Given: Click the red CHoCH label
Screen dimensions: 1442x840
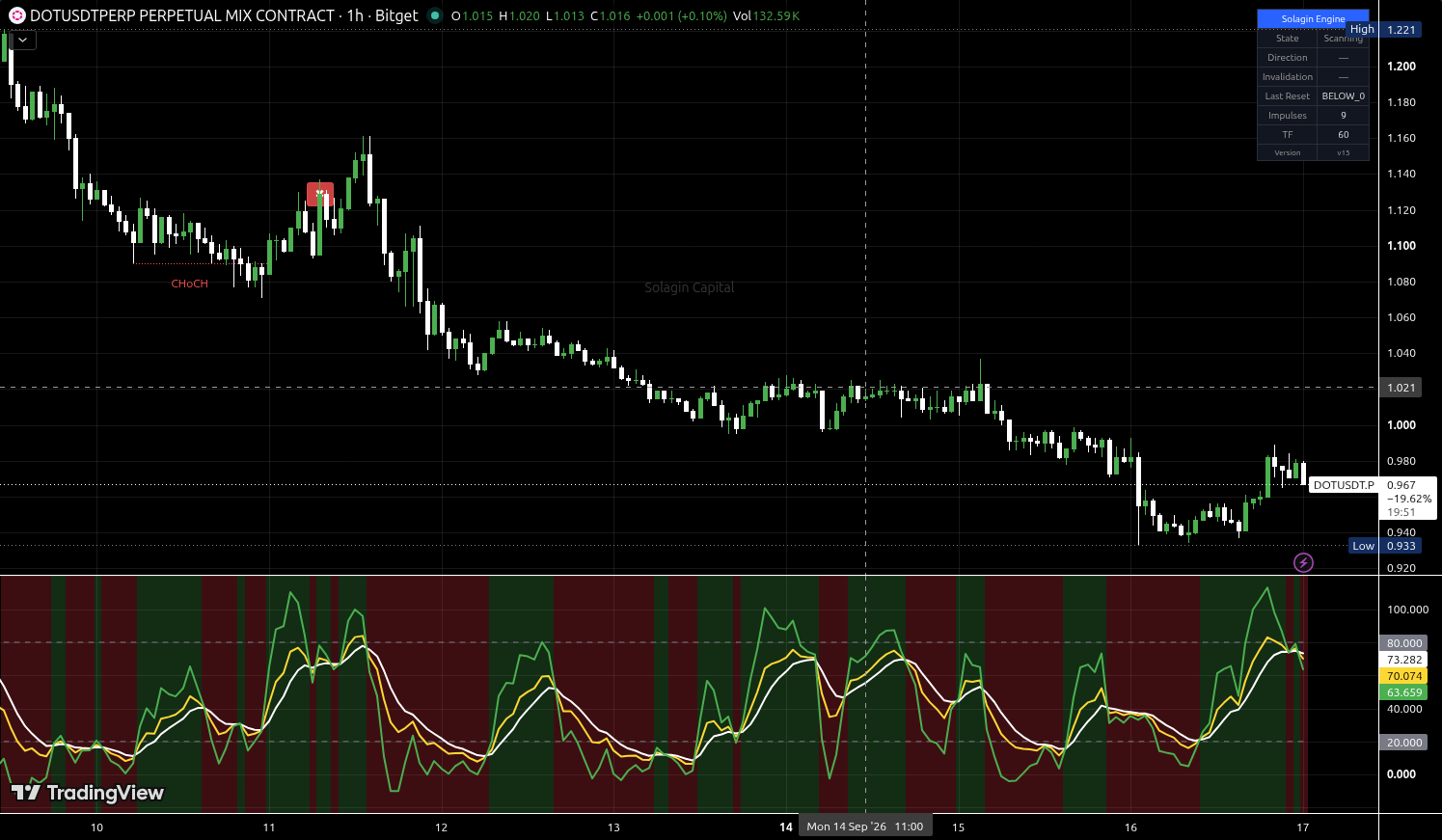Looking at the screenshot, I should coord(189,284).
